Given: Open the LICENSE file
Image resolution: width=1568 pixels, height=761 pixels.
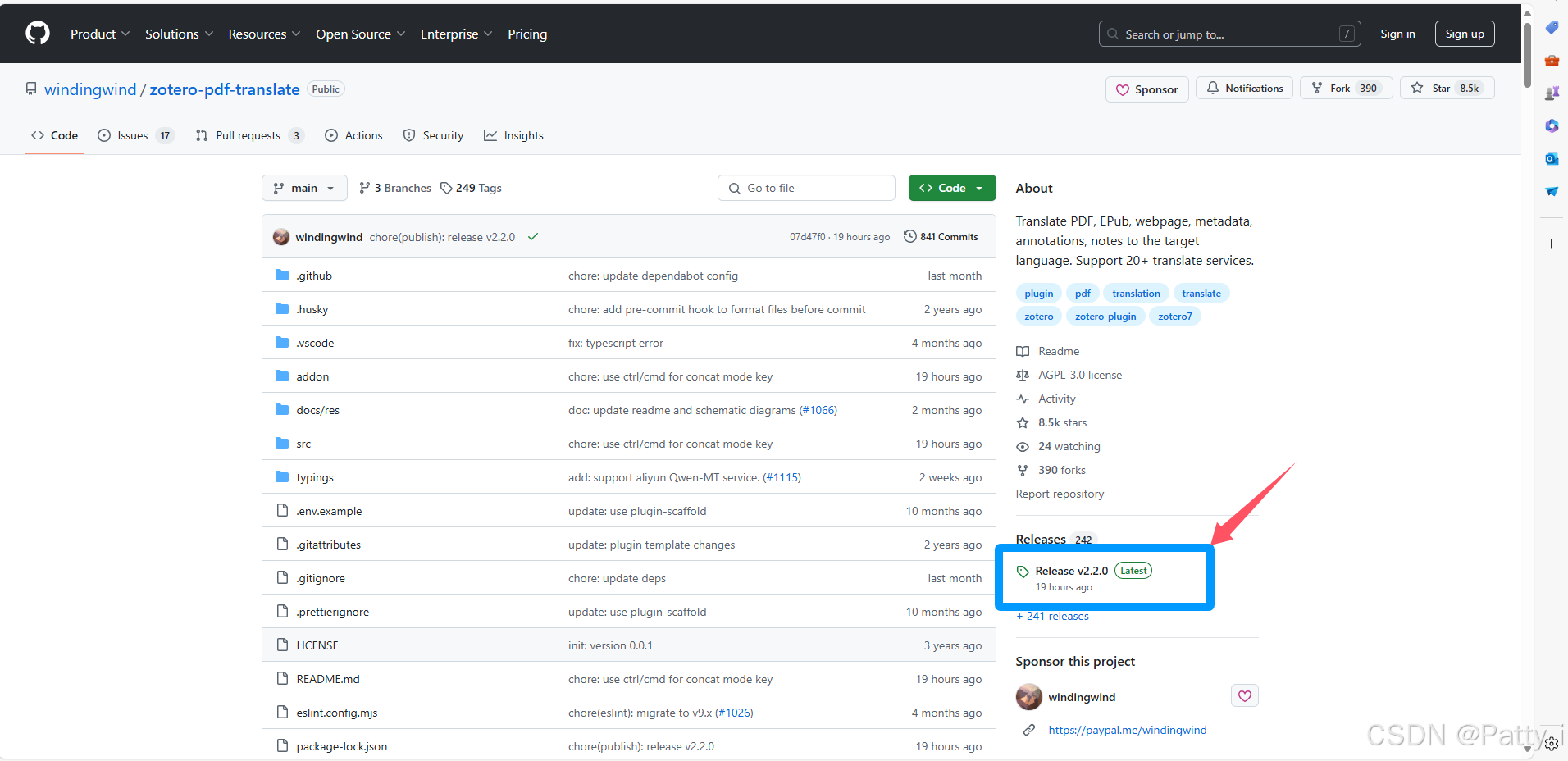Looking at the screenshot, I should [x=317, y=645].
